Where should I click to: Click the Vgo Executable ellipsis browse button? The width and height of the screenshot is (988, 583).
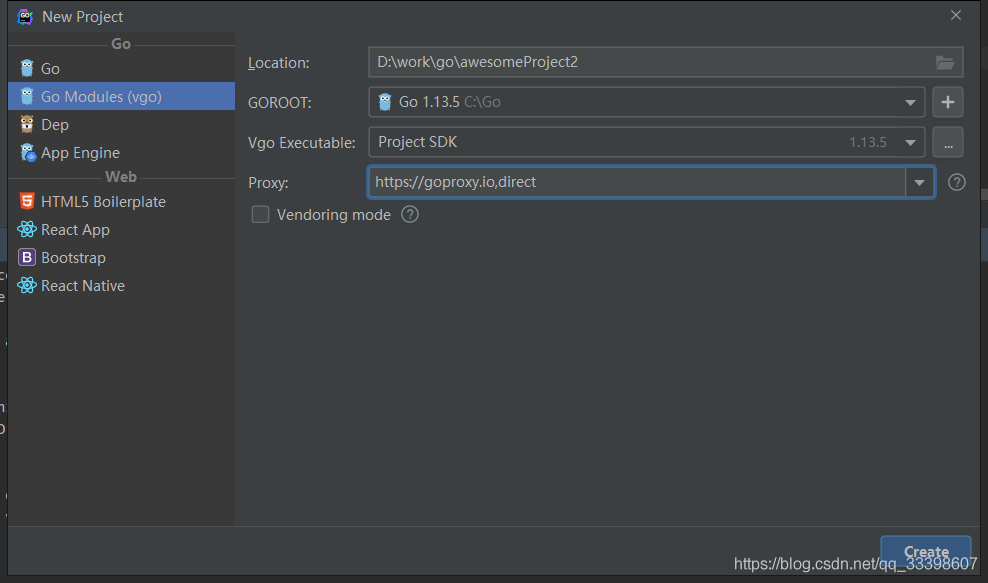pos(948,142)
